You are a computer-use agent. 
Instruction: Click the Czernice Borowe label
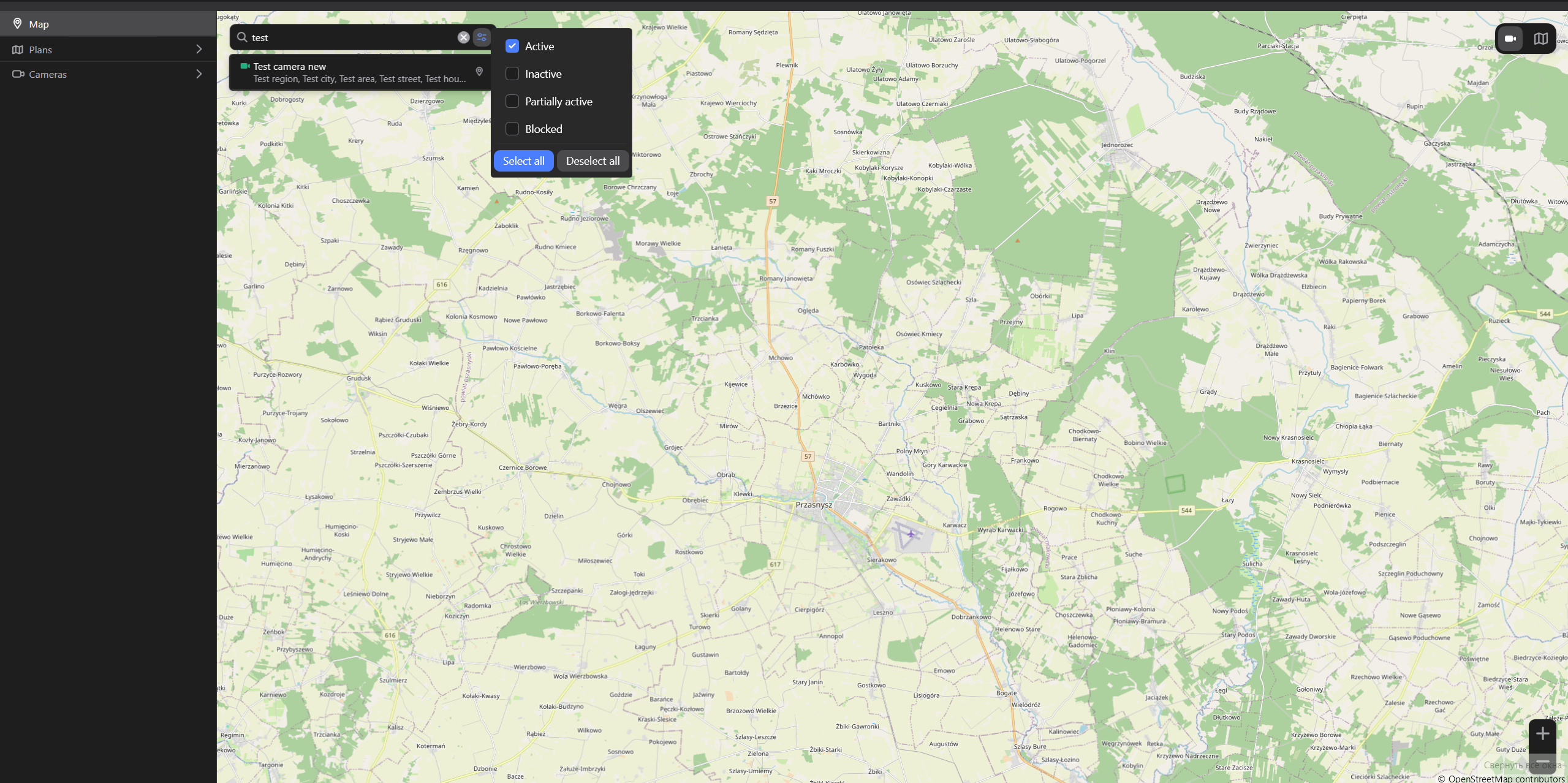523,467
